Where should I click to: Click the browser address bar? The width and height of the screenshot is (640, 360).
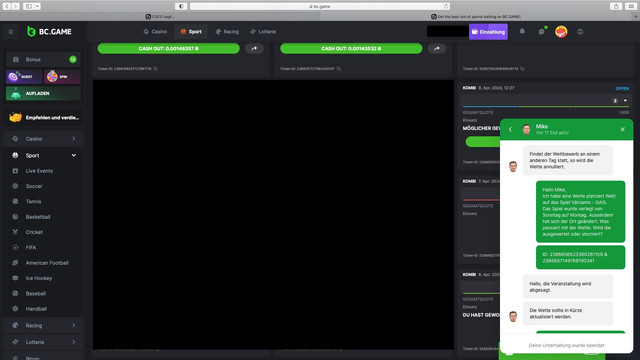click(x=320, y=6)
